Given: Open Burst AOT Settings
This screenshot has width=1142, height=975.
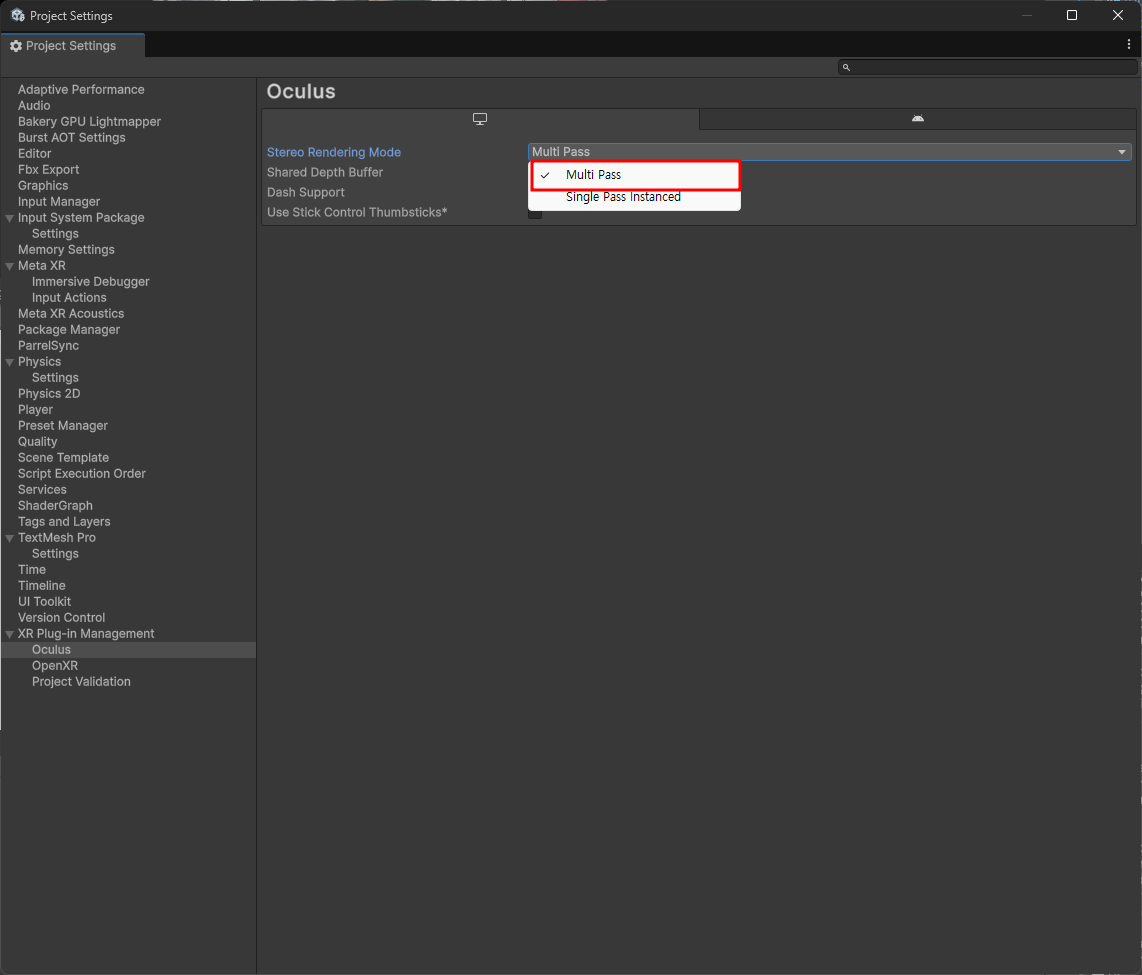Looking at the screenshot, I should [71, 138].
